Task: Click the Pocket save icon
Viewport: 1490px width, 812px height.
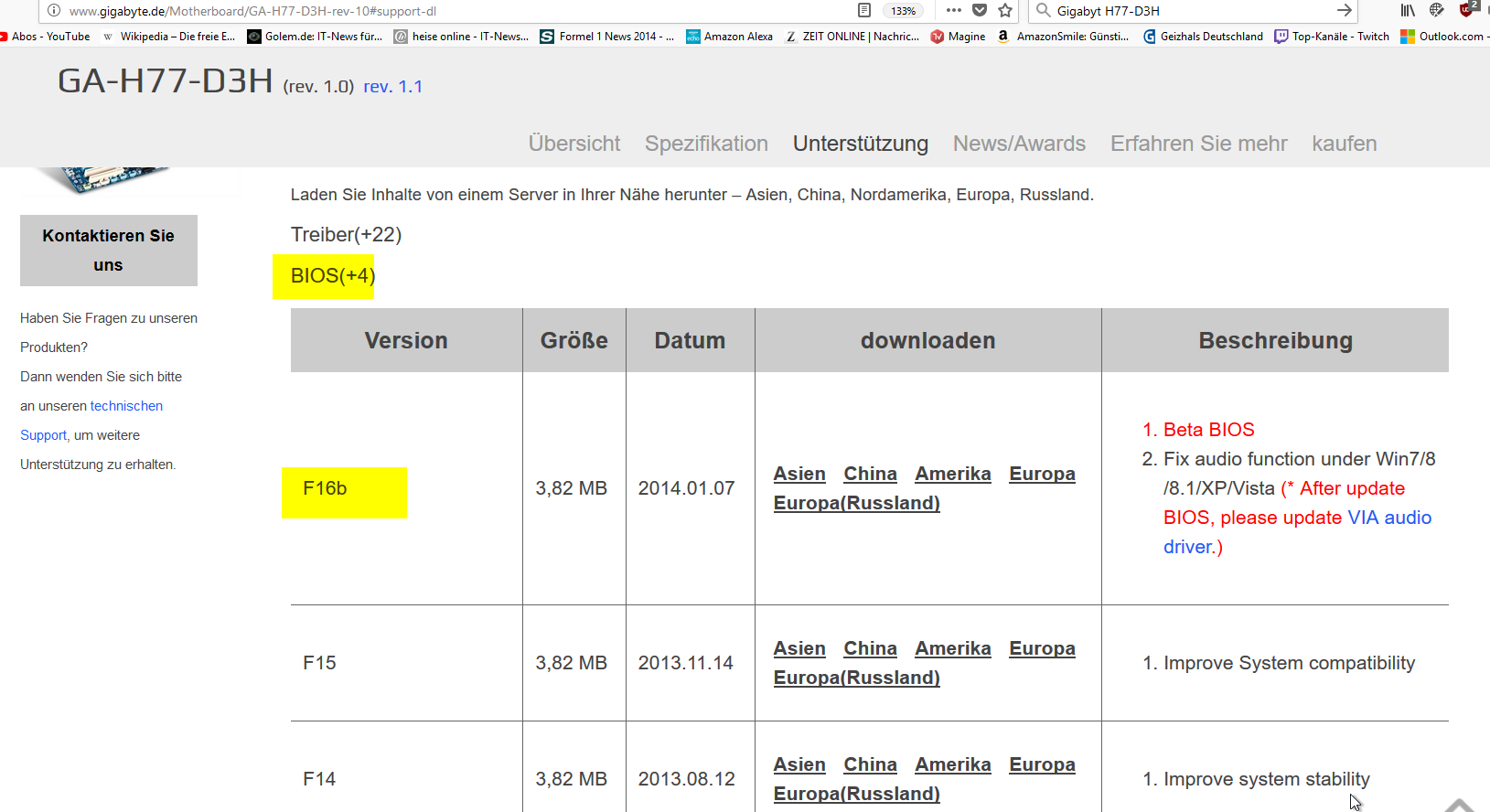Action: pyautogui.click(x=980, y=10)
